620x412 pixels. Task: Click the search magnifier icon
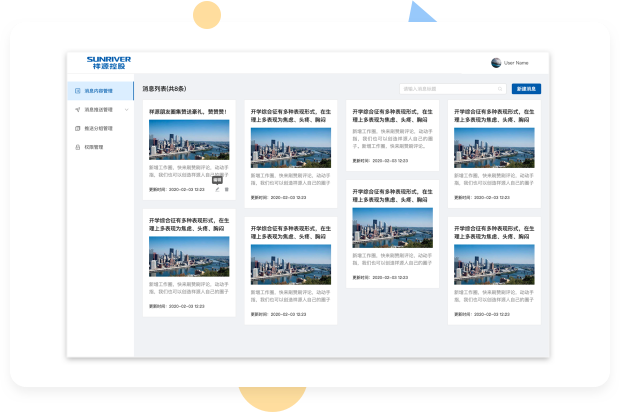tap(500, 89)
